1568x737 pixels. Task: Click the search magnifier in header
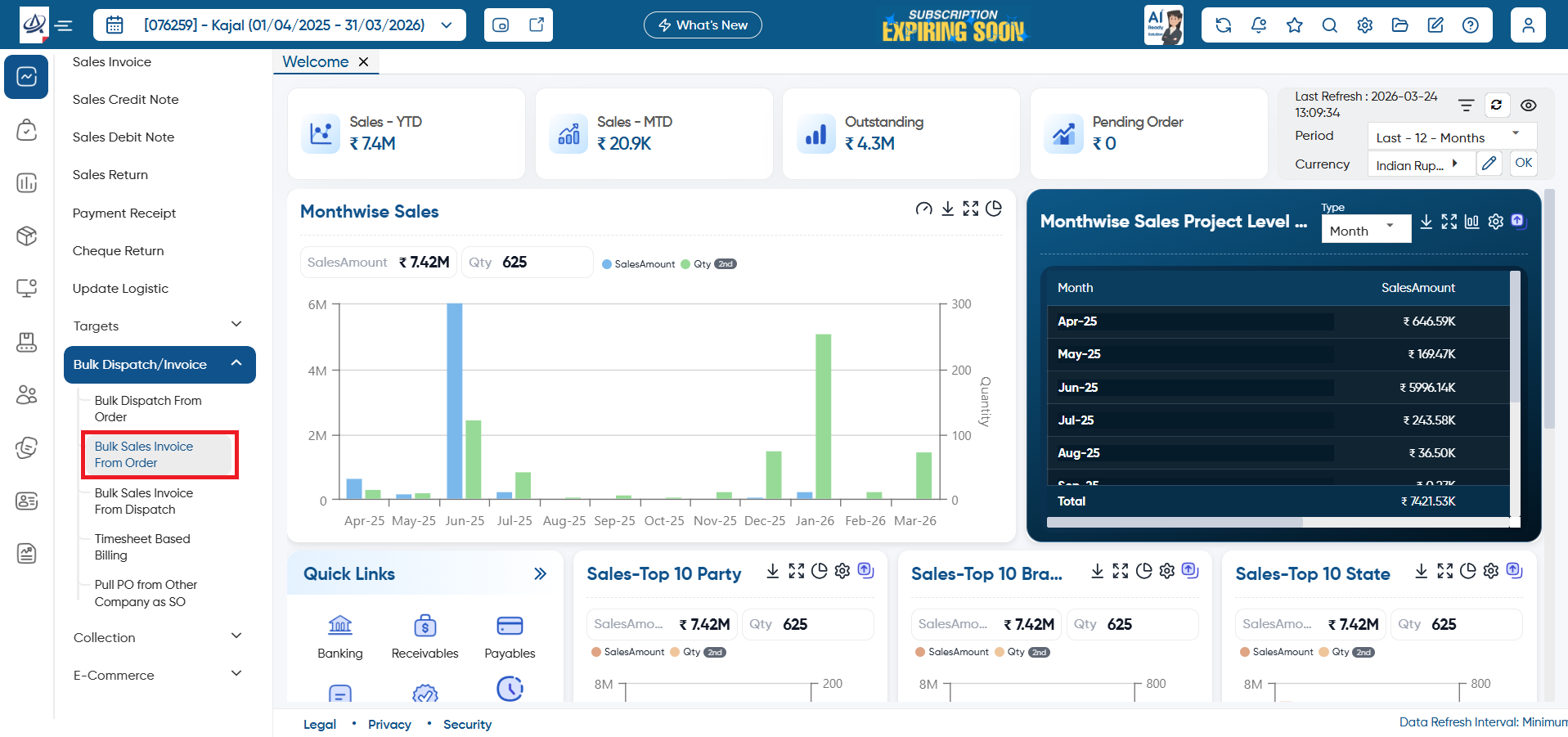pos(1329,25)
